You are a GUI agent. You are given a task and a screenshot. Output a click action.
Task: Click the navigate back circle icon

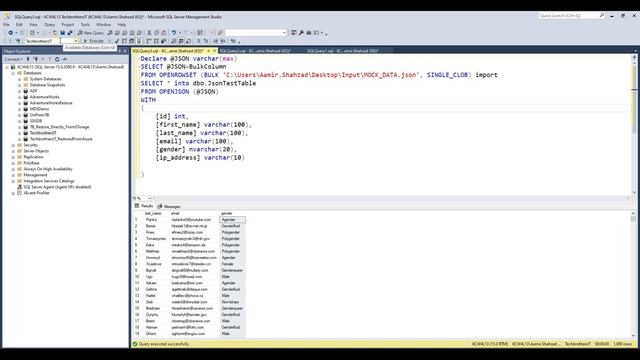coord(11,33)
